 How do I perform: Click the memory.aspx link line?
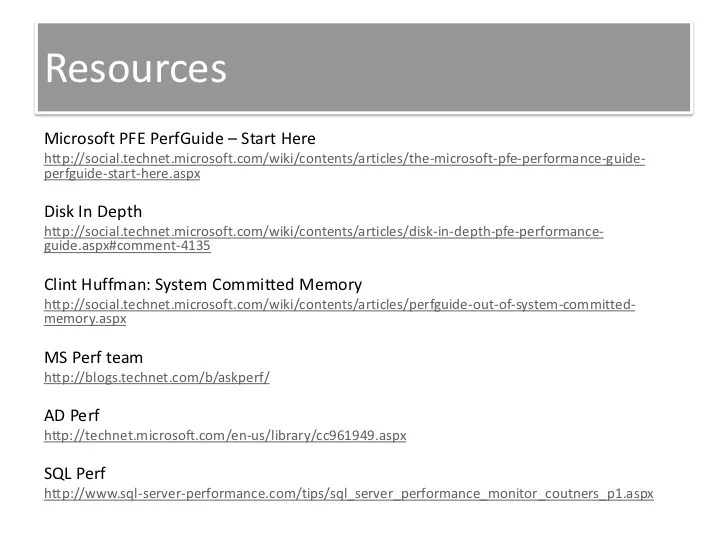(85, 319)
